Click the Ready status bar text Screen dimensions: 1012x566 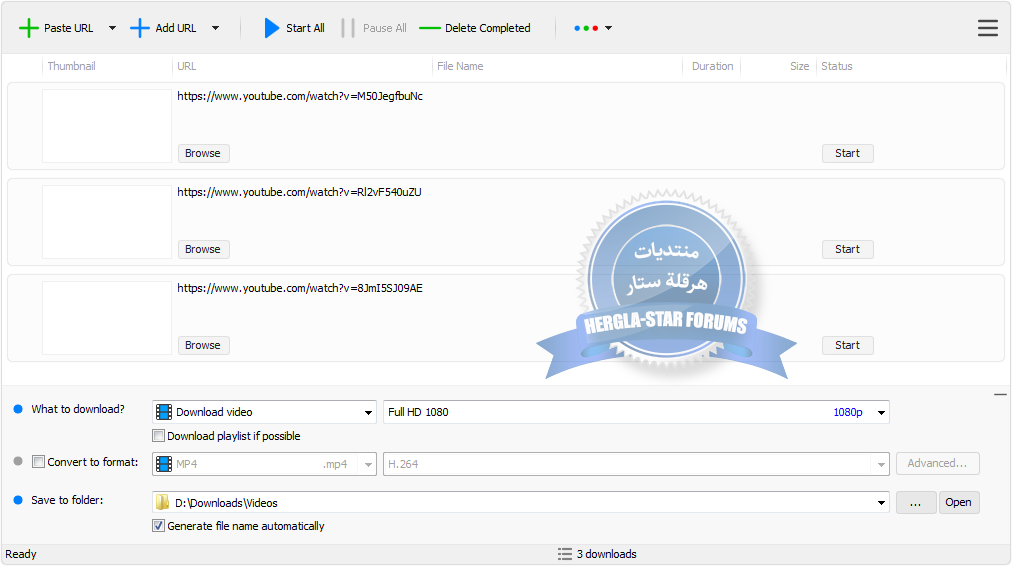click(x=21, y=554)
